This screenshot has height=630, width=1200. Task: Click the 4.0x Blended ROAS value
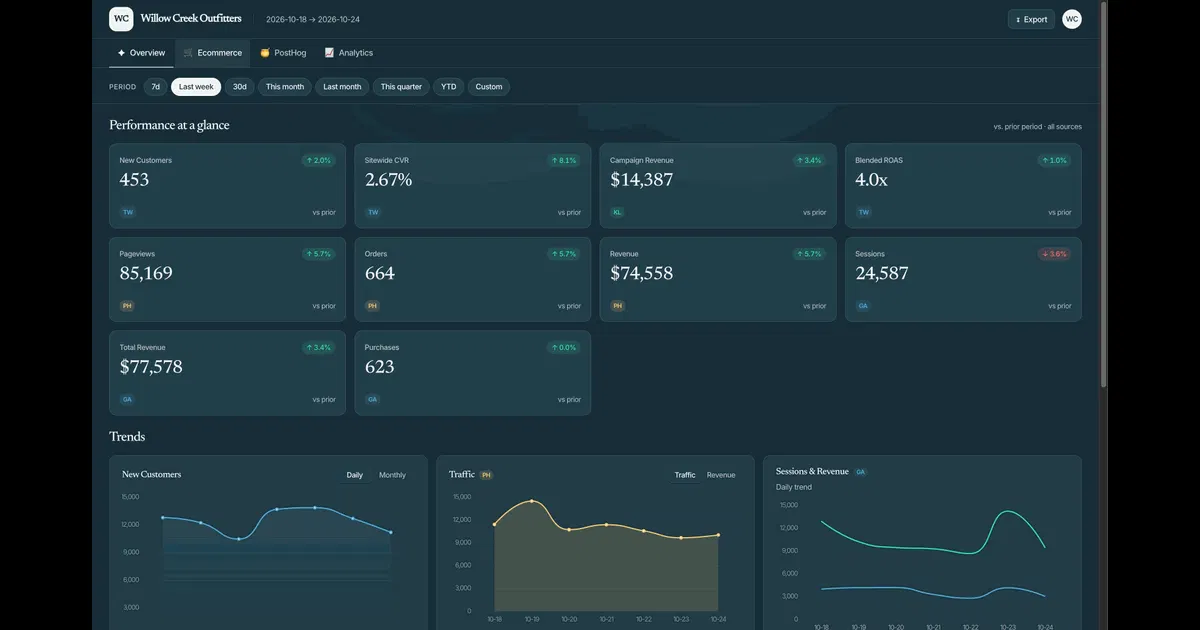click(x=871, y=180)
